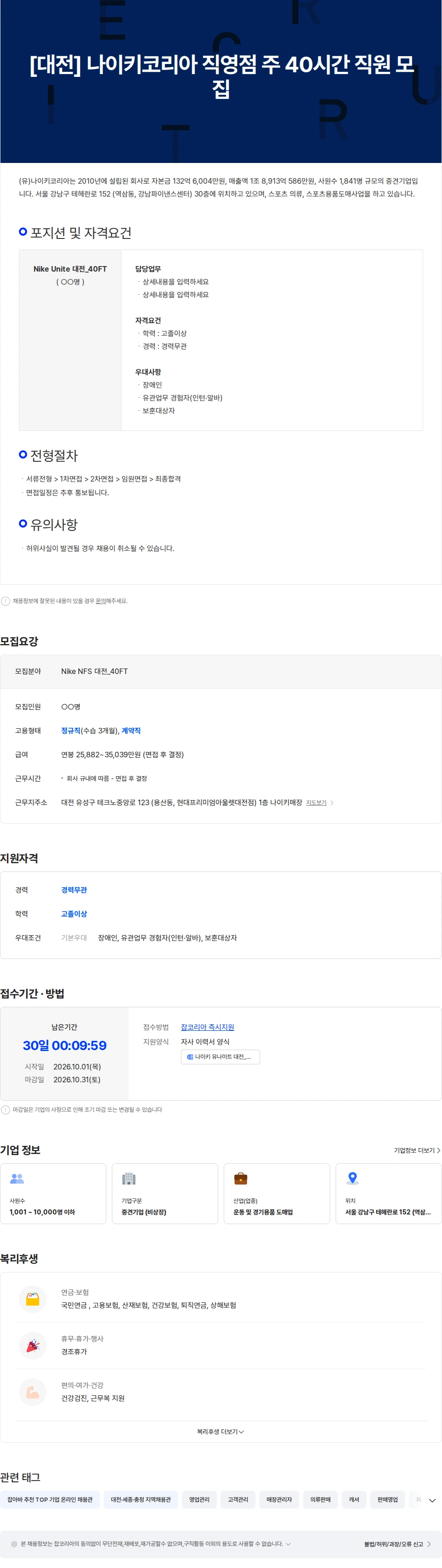Viewport: 442px width, 1568px height.
Task: Click the info icon beside 마감일은 기업의 사정으로
Action: pyautogui.click(x=6, y=1109)
